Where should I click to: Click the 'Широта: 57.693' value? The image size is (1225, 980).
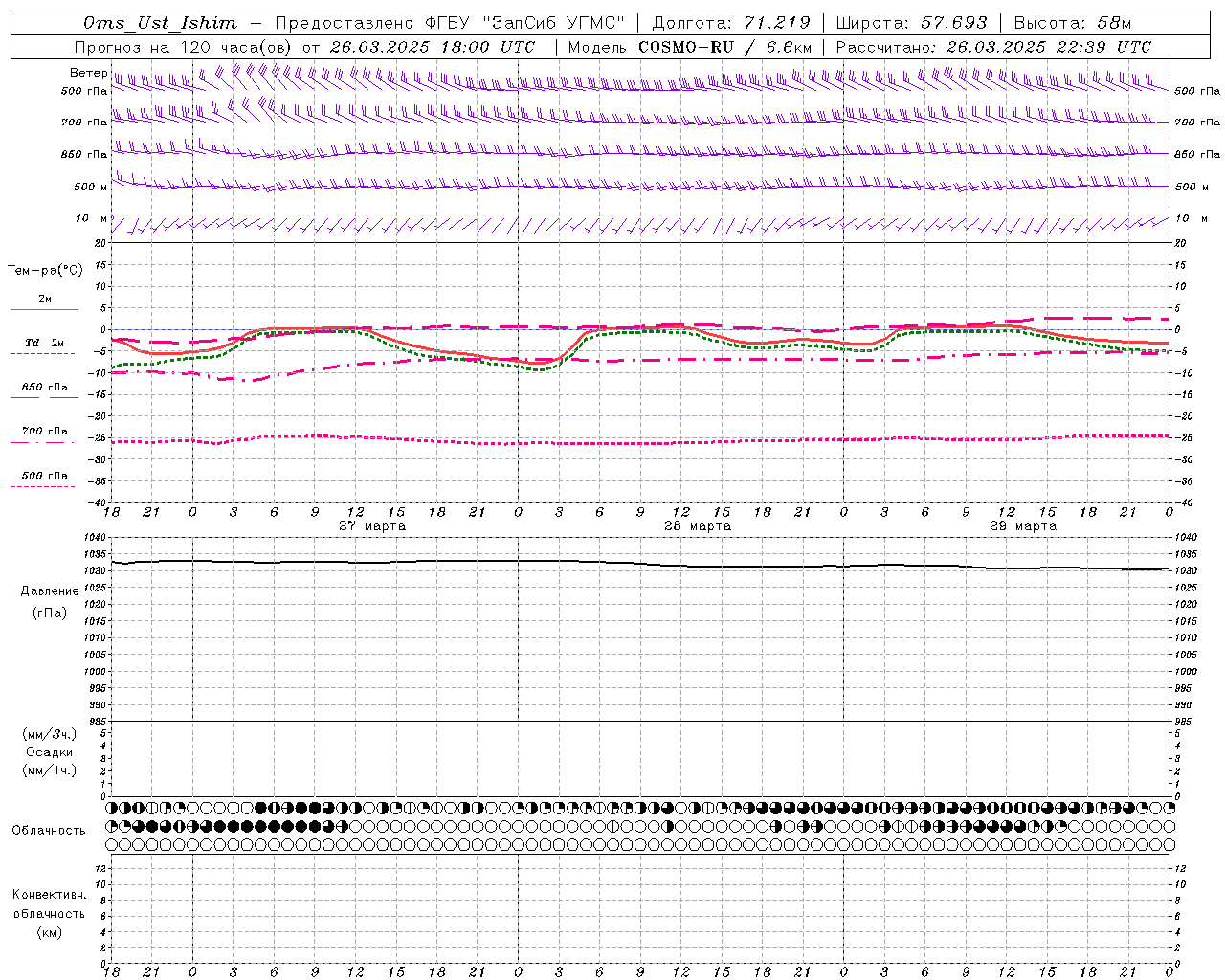910,23
